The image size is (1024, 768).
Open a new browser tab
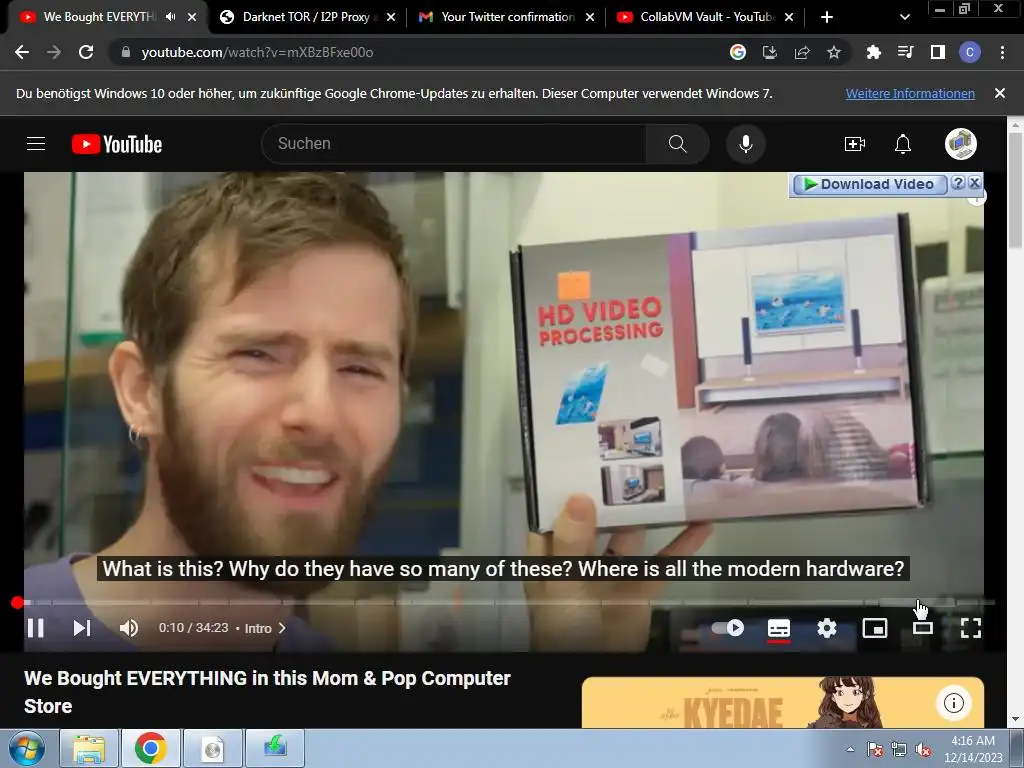(x=827, y=17)
